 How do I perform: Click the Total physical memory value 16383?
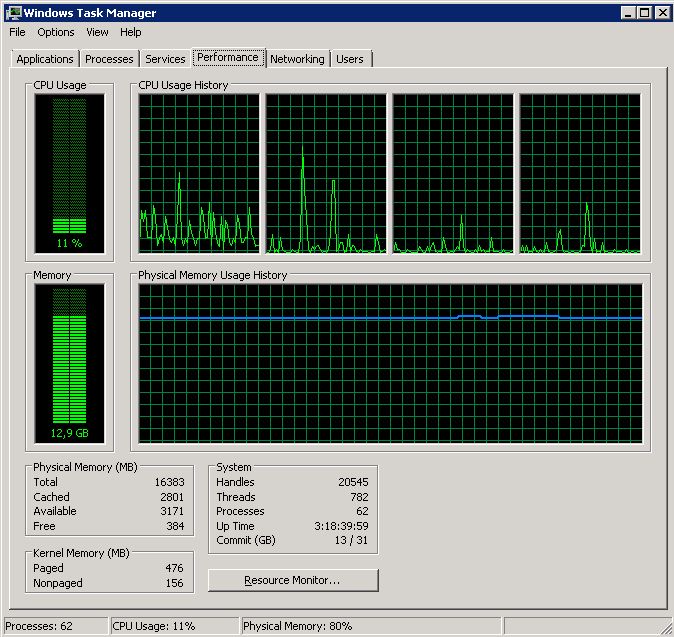coord(169,482)
